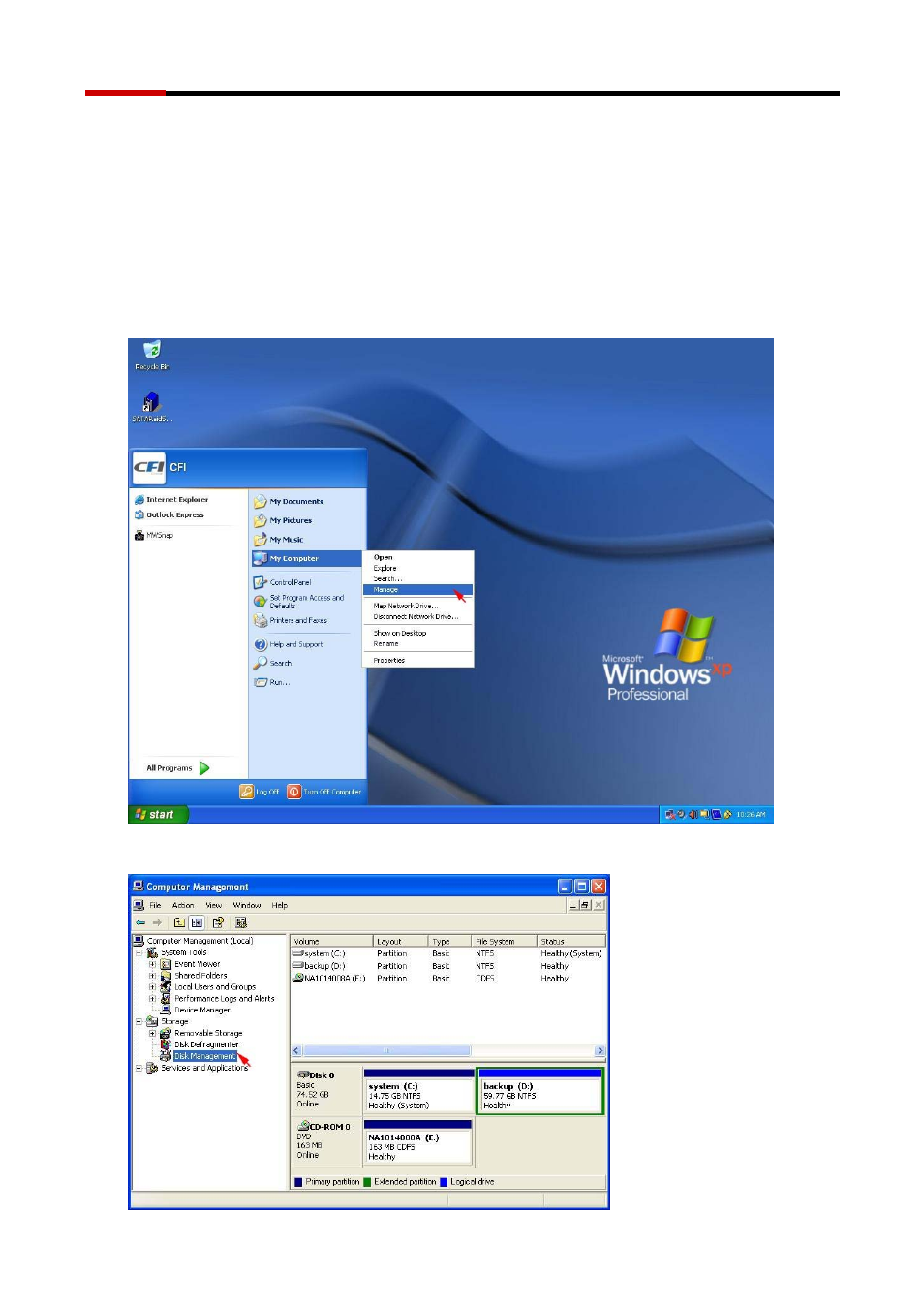Open Control Panel from the Start menu
The width and height of the screenshot is (924, 1308).
tap(282, 582)
